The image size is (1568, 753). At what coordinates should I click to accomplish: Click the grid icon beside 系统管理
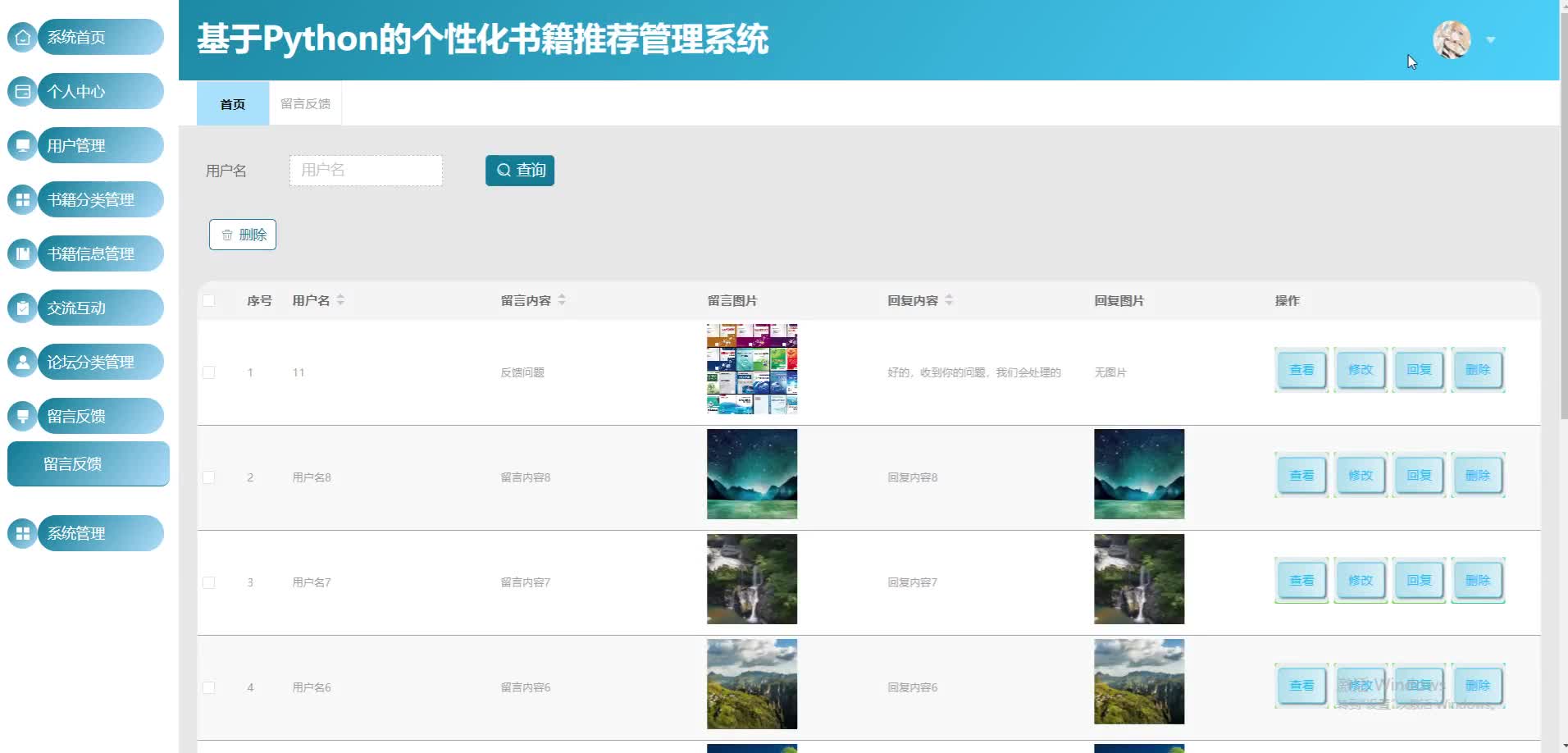click(23, 533)
